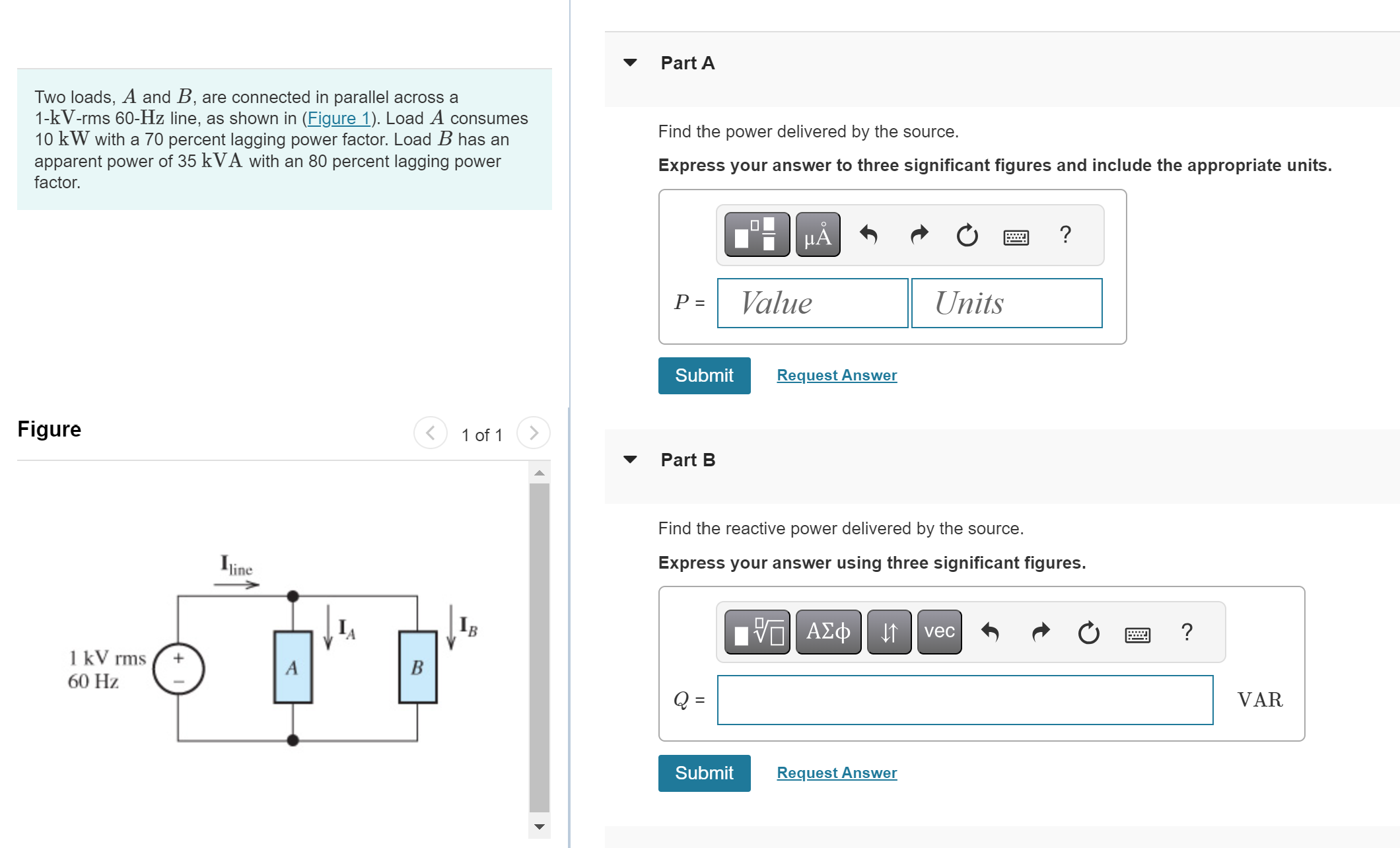This screenshot has width=1400, height=848.
Task: Click the next figure arrow
Action: pyautogui.click(x=533, y=433)
